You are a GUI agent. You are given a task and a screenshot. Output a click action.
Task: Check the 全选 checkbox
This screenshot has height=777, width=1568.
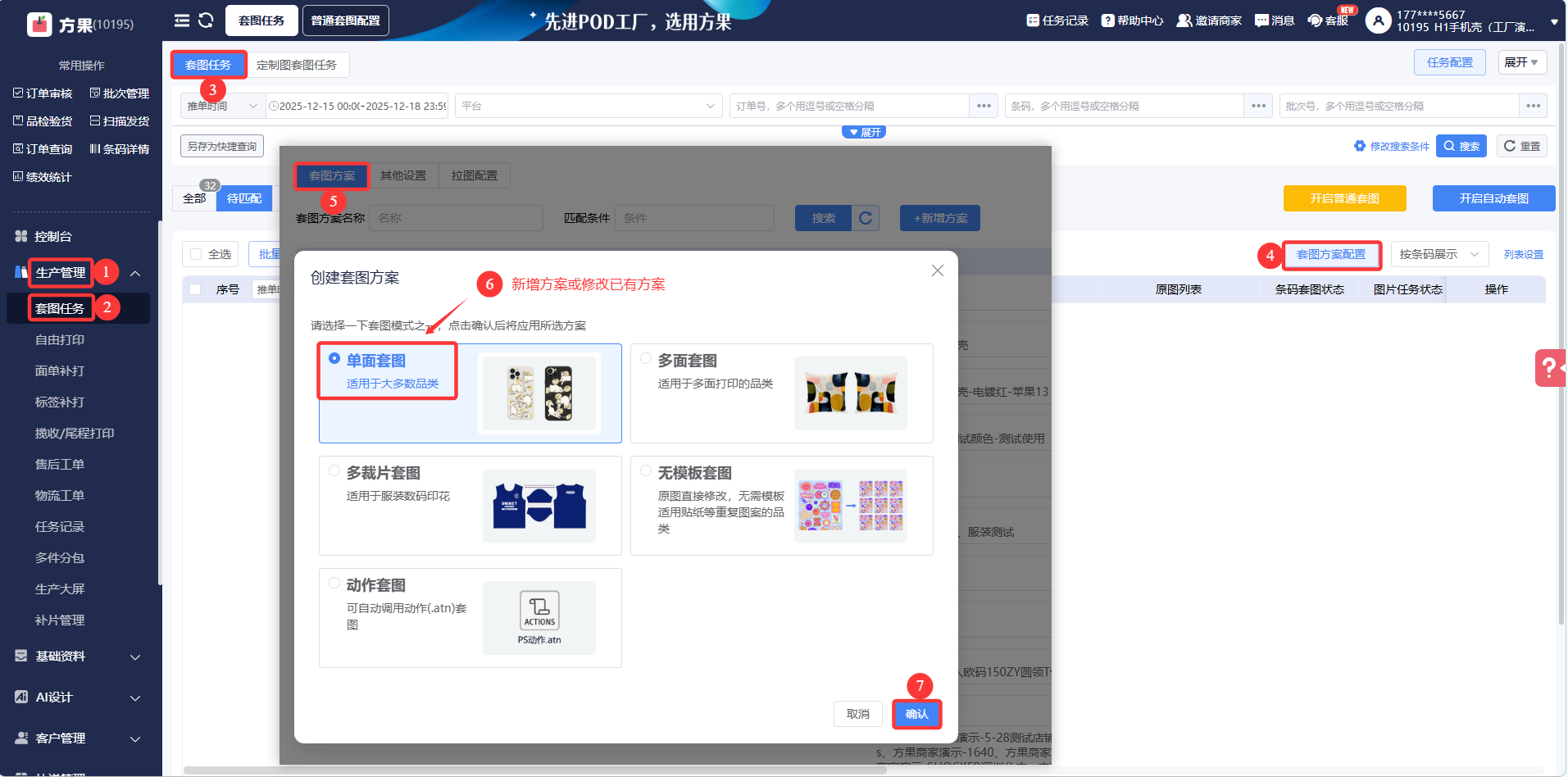pyautogui.click(x=196, y=254)
